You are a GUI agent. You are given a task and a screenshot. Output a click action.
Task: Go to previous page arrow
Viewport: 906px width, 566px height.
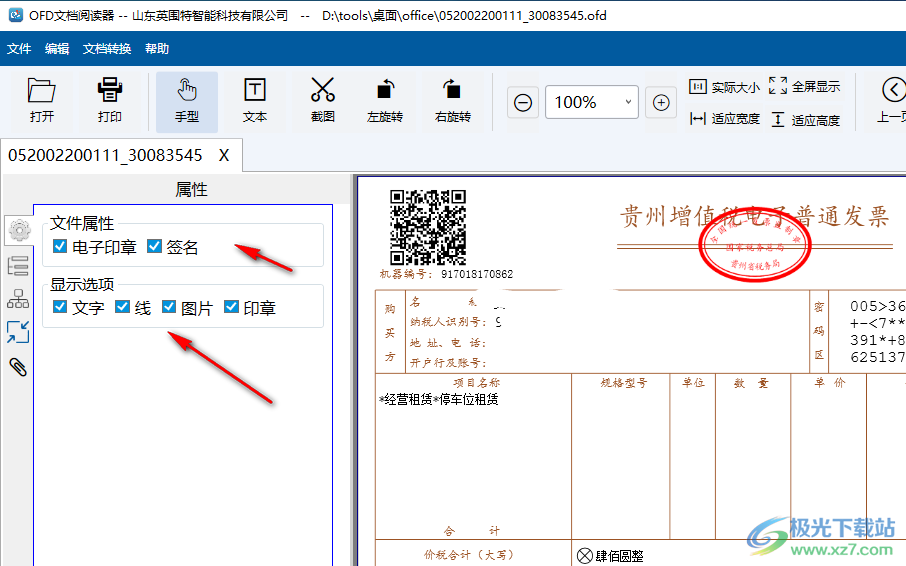click(893, 90)
